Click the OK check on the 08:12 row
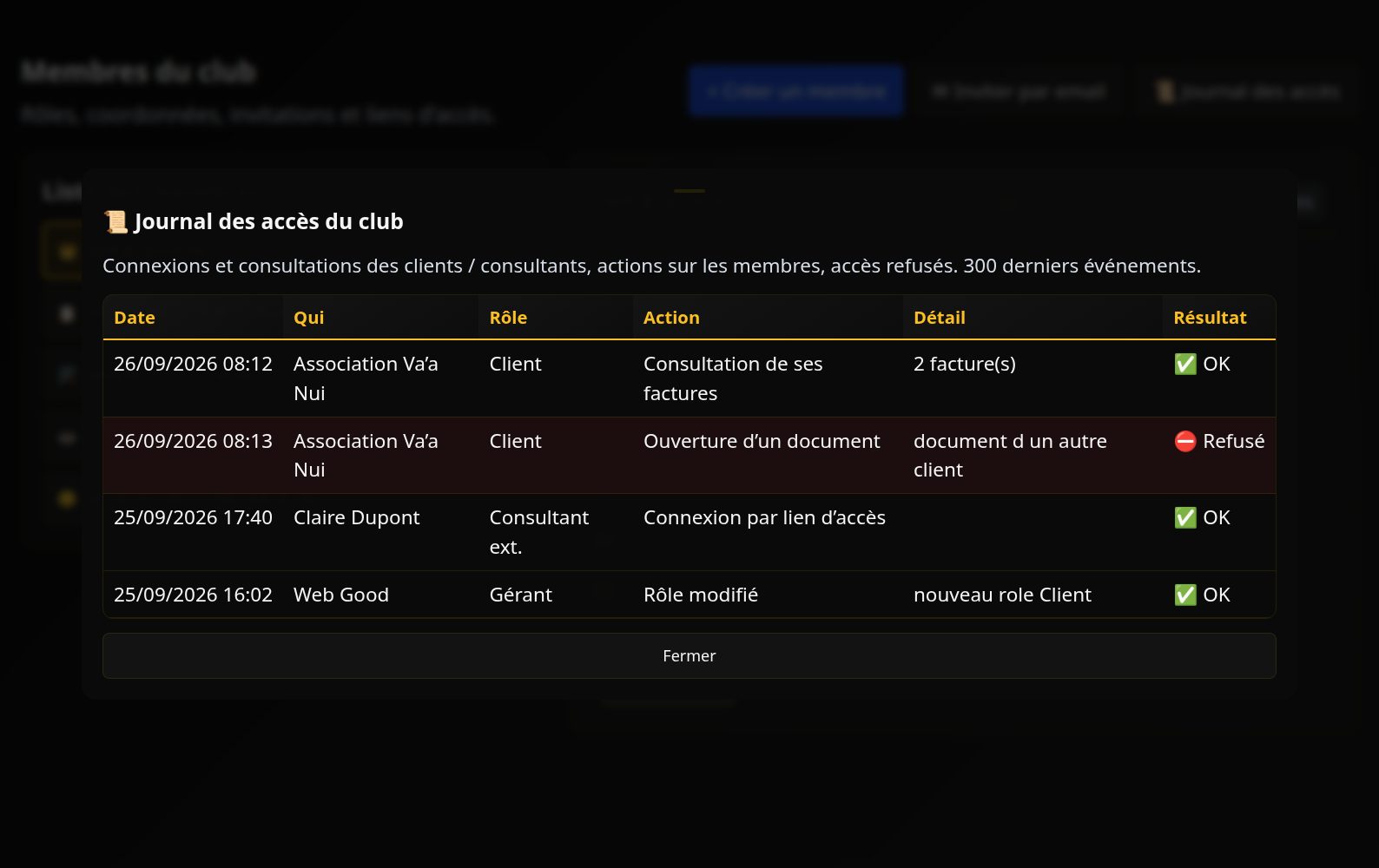Viewport: 1379px width, 868px height. coord(1185,364)
